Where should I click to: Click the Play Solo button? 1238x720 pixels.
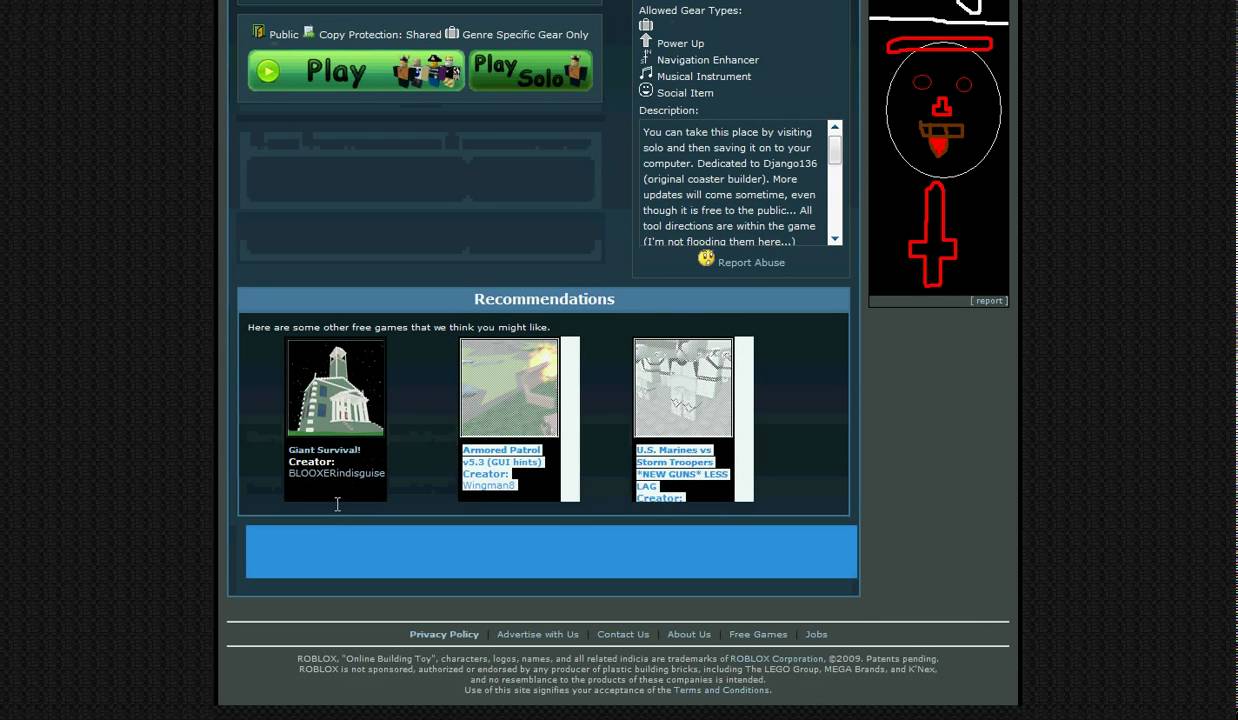tap(531, 71)
